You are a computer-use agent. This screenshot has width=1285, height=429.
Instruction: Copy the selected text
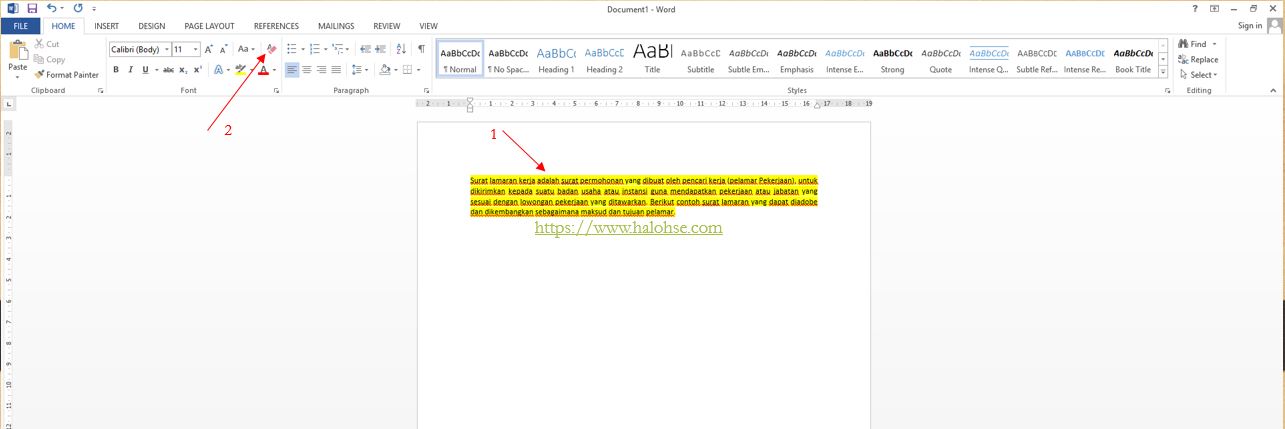click(49, 59)
